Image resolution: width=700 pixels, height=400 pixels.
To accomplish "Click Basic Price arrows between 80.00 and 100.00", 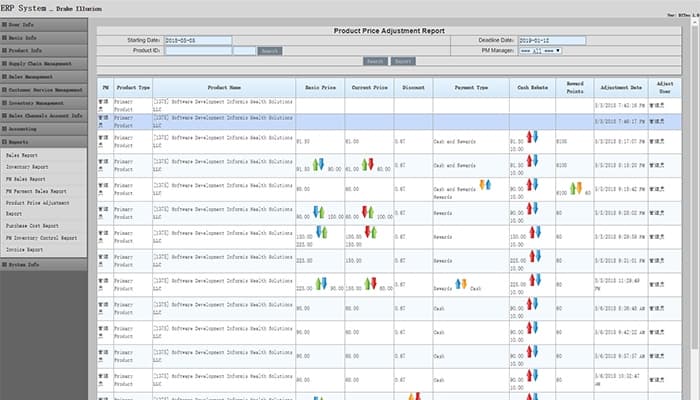I will pos(319,212).
